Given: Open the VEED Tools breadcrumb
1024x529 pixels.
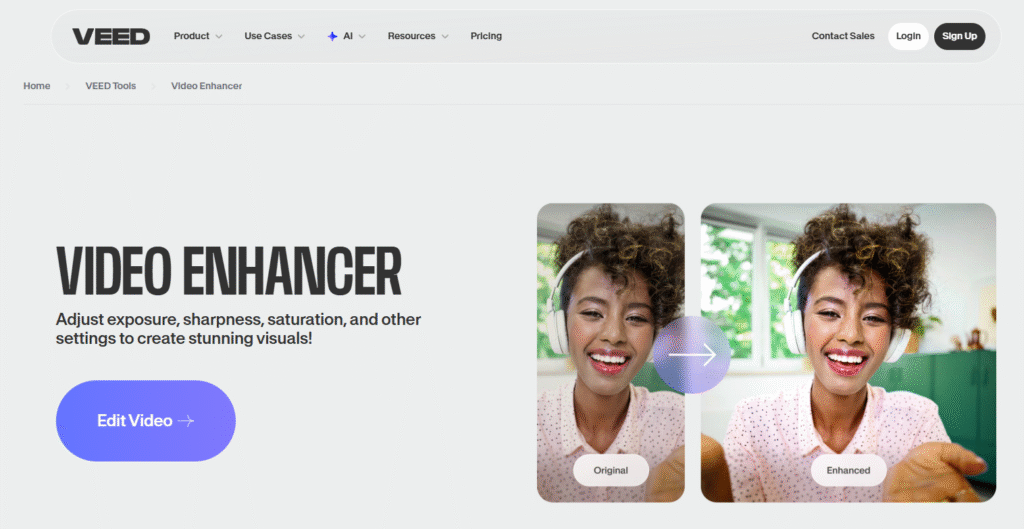Looking at the screenshot, I should (x=110, y=86).
